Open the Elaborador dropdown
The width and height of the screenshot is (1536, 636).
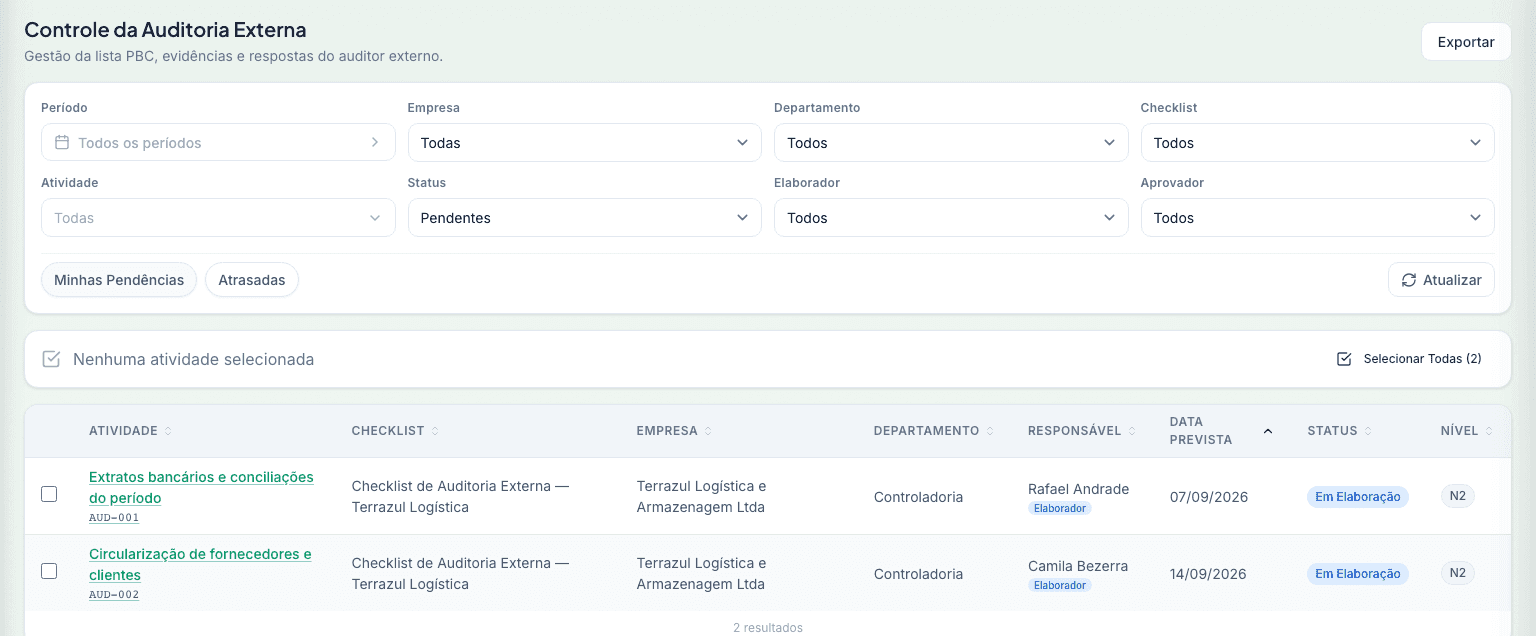[951, 218]
